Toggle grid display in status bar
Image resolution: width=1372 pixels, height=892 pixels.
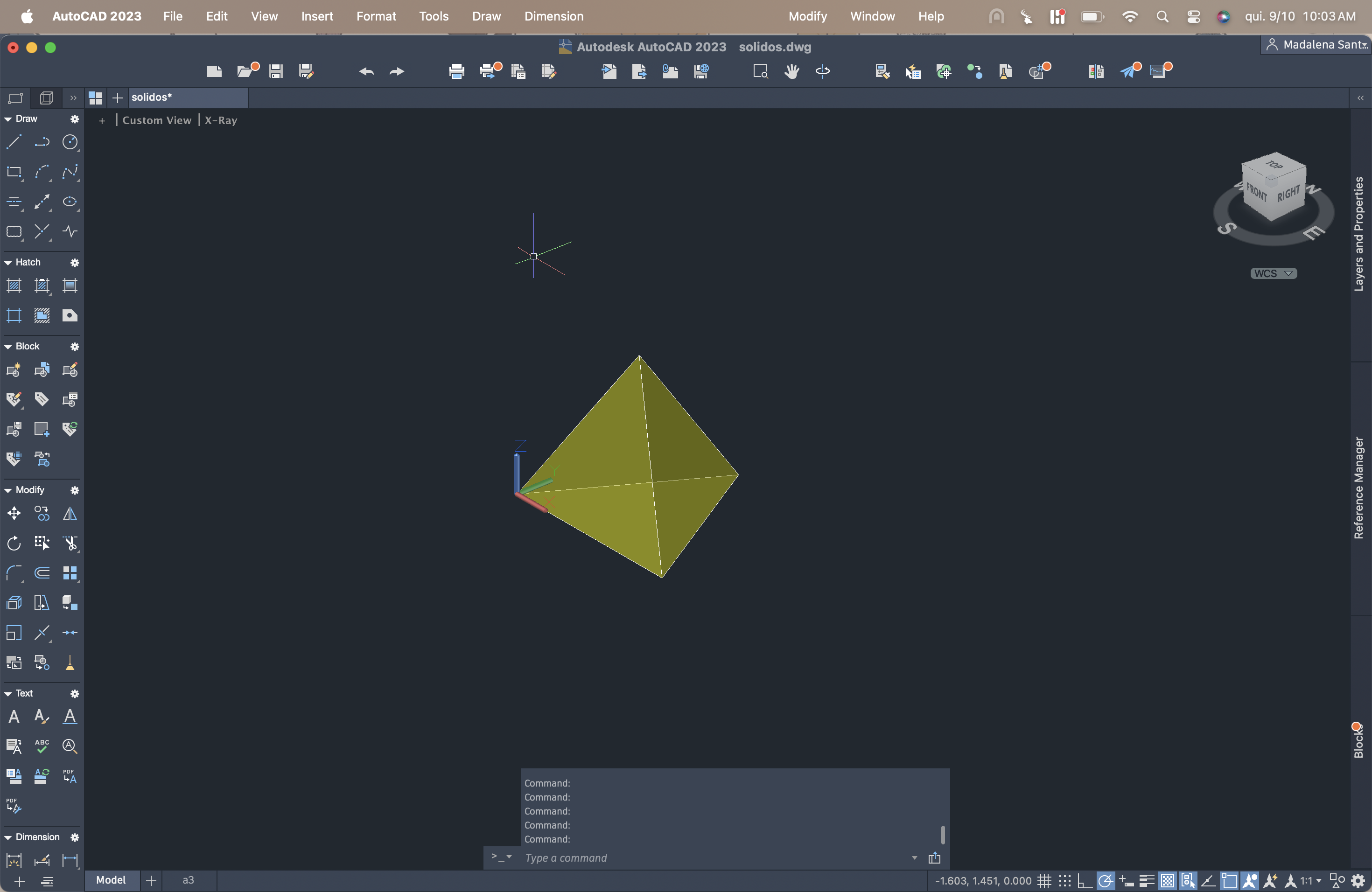click(x=1044, y=880)
